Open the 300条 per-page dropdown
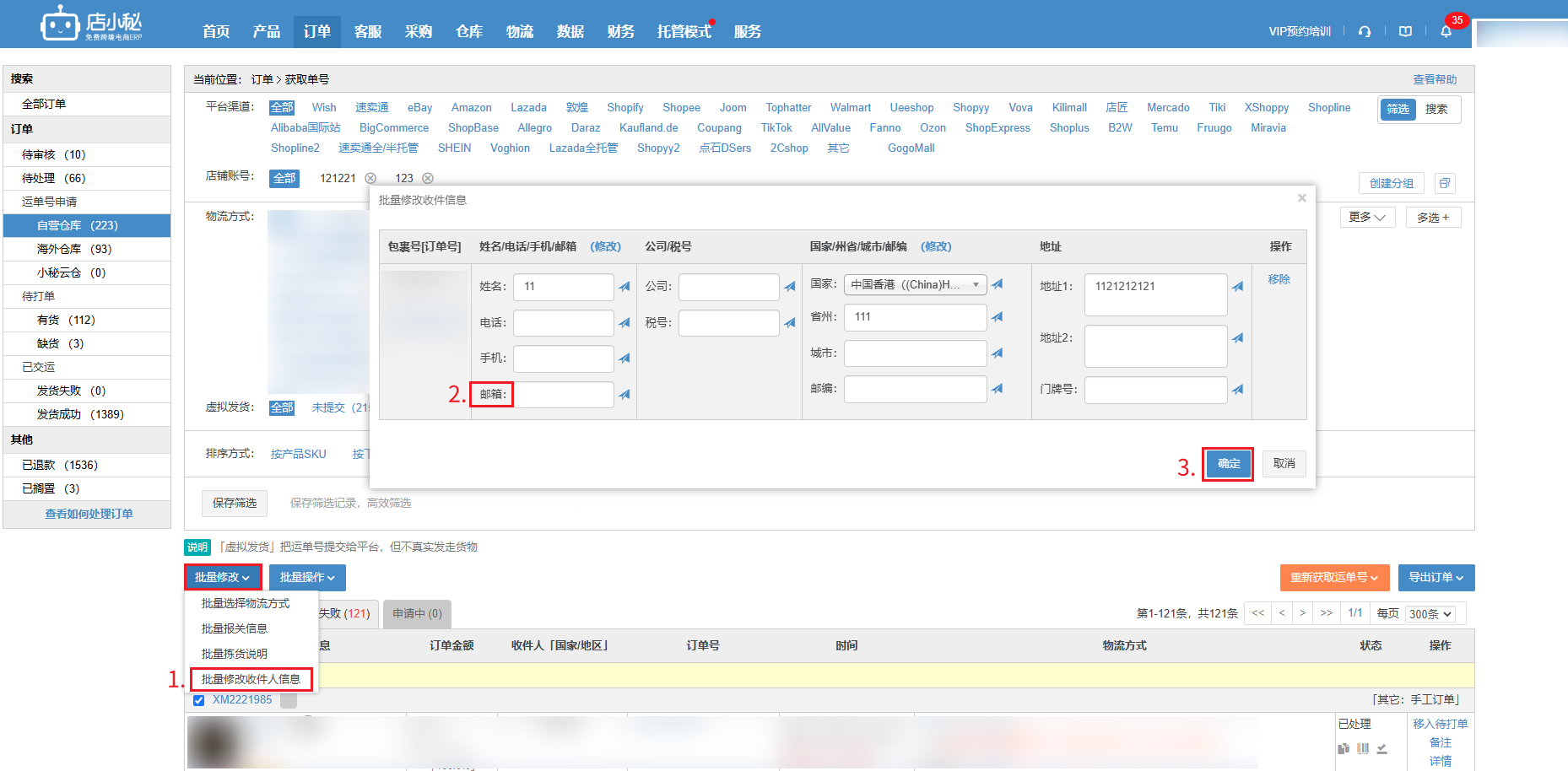 pos(1430,614)
